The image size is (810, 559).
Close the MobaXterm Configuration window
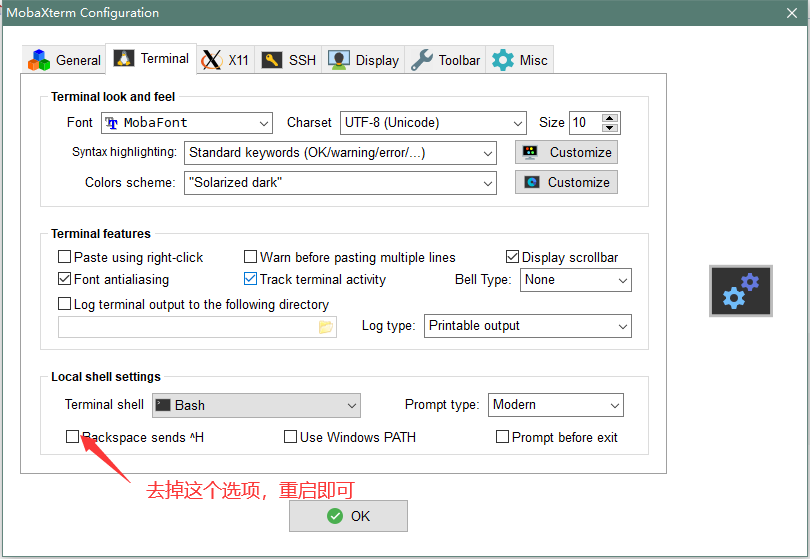tap(792, 13)
